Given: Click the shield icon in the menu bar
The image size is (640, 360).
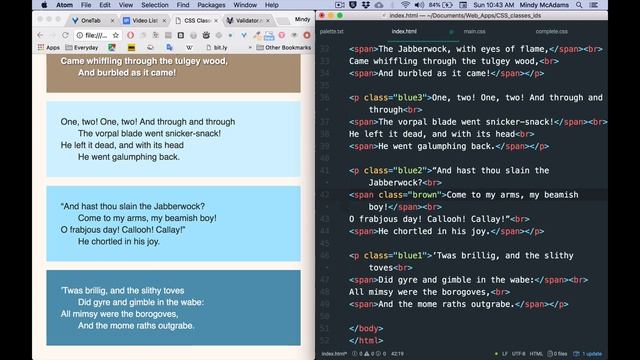Looking at the screenshot, I should click(x=353, y=5).
